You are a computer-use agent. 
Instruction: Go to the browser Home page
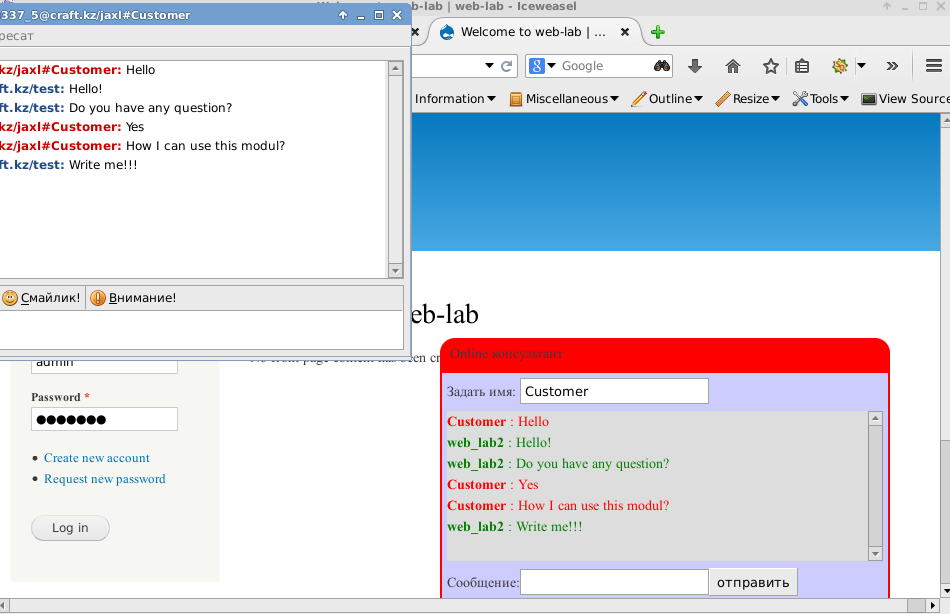pyautogui.click(x=732, y=66)
